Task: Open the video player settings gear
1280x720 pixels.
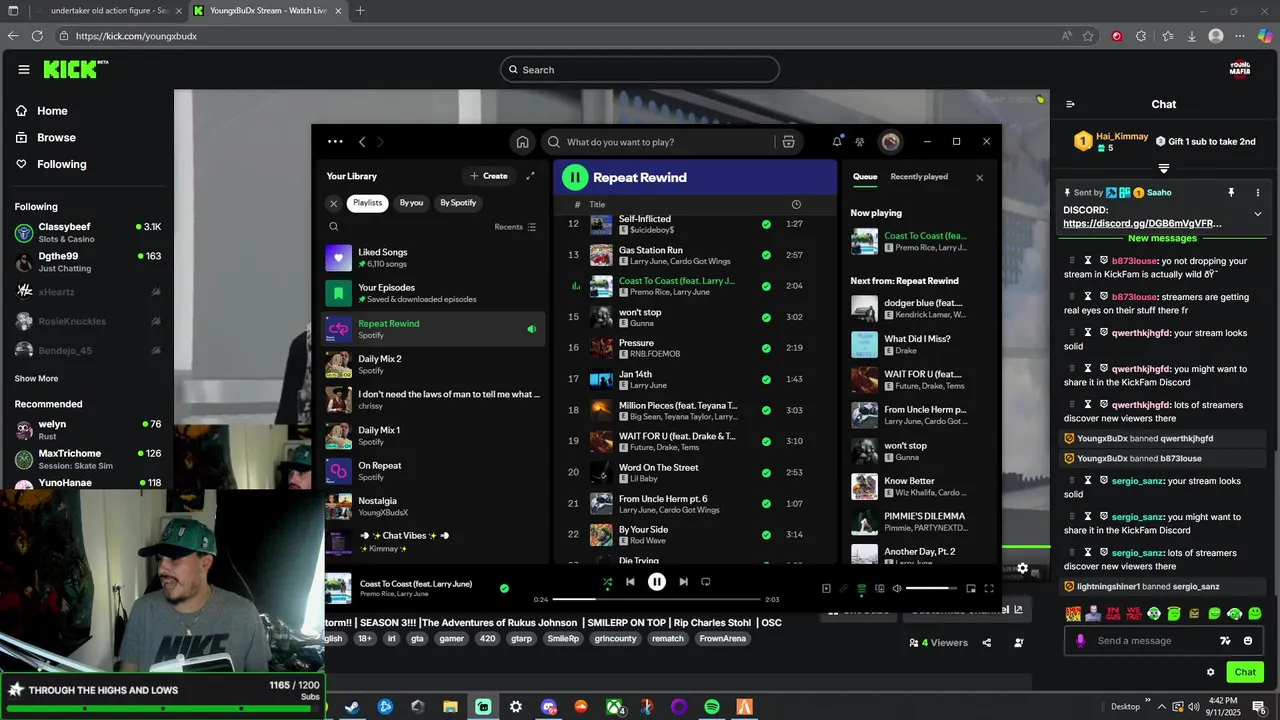Action: [x=1022, y=568]
